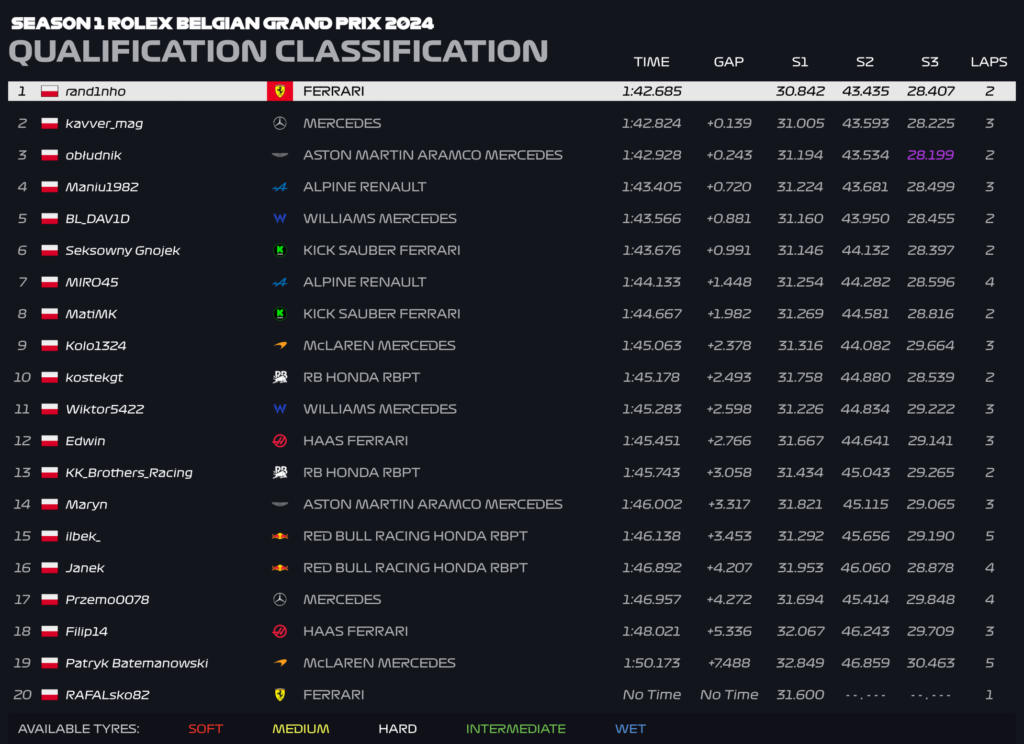Click driver name Przemo0078
The width and height of the screenshot is (1024, 744).
pos(107,600)
